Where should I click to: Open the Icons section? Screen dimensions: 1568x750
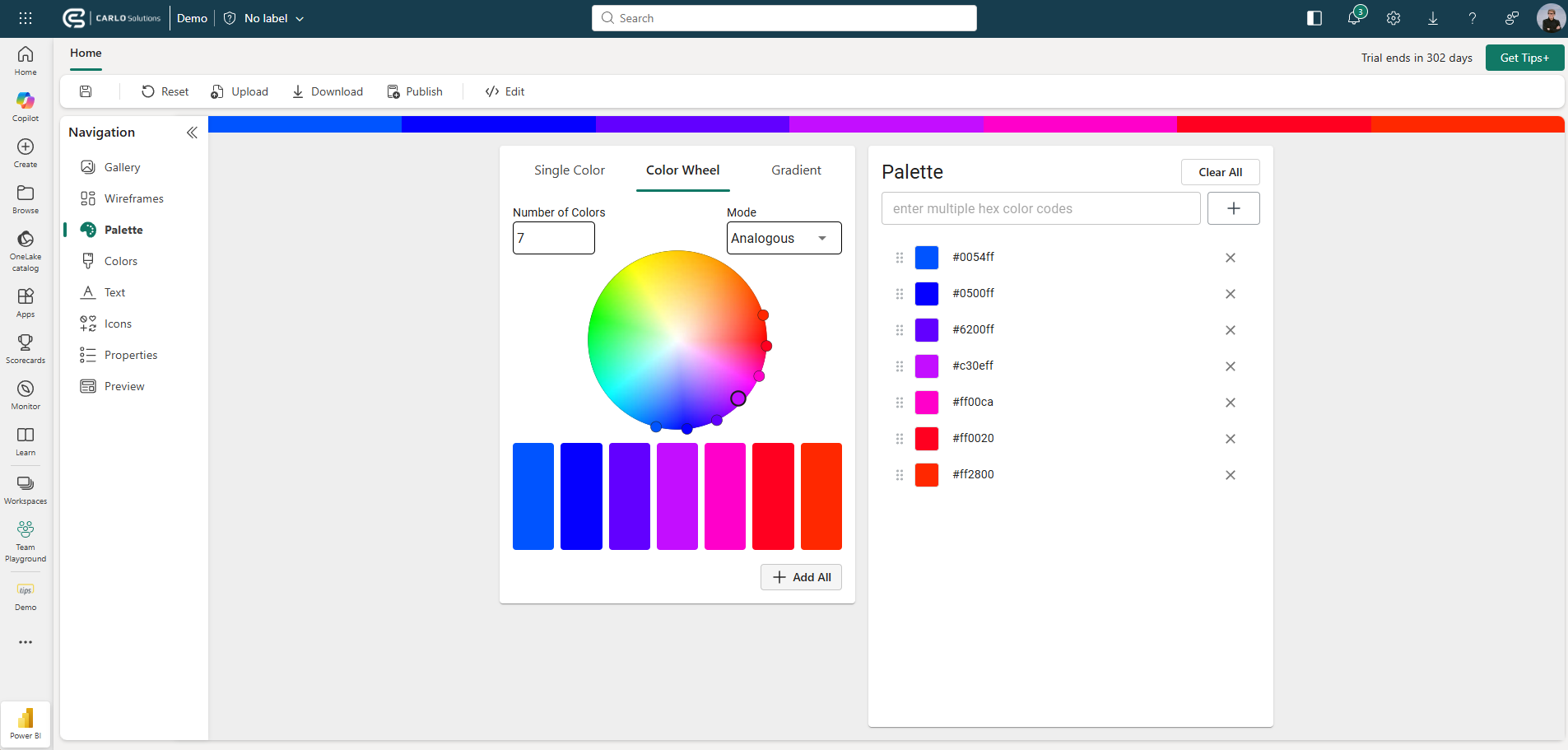[118, 323]
